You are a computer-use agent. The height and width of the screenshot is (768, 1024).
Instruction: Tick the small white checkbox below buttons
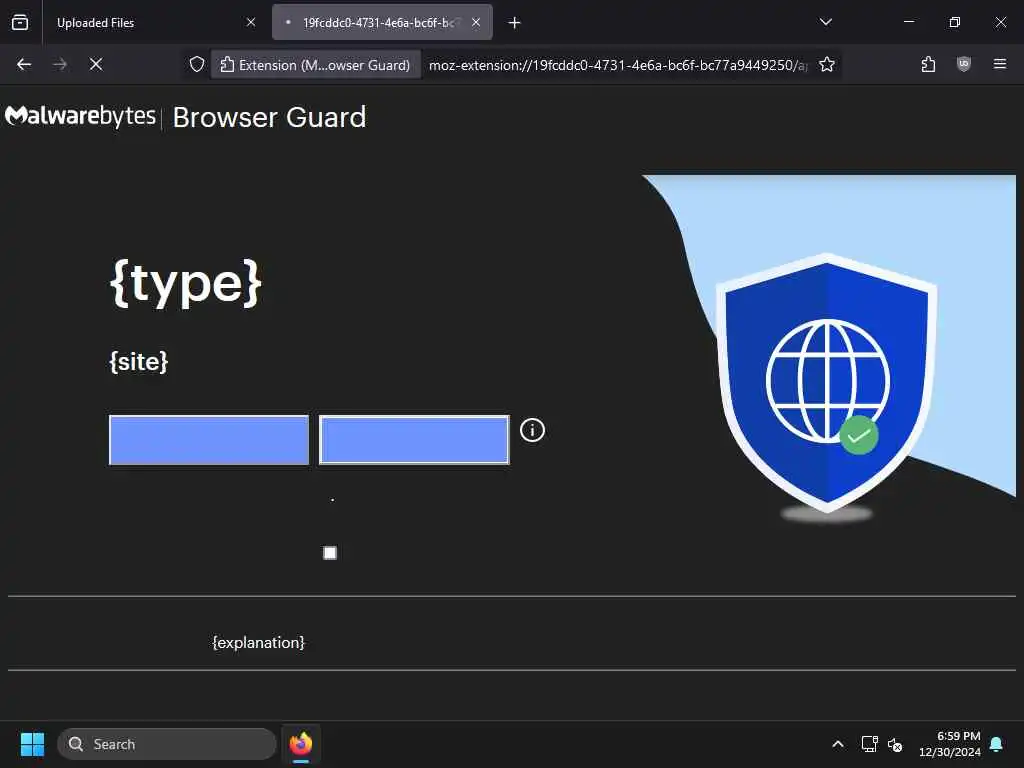[x=330, y=553]
